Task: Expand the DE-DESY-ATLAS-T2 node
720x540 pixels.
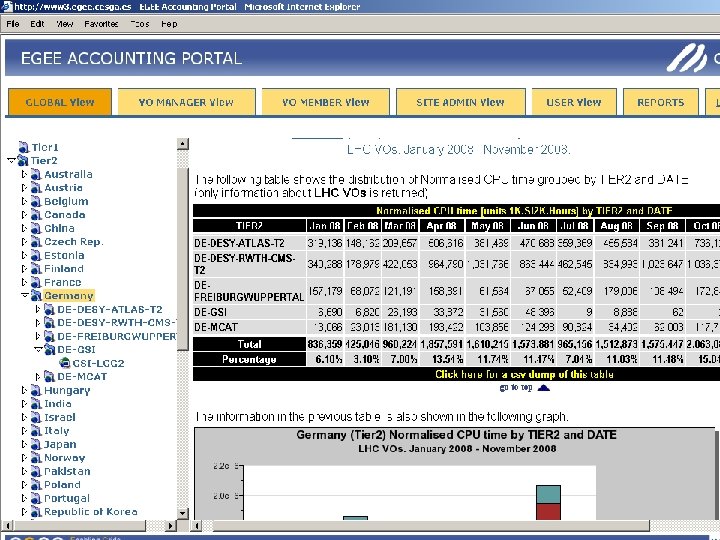Action: click(x=38, y=309)
